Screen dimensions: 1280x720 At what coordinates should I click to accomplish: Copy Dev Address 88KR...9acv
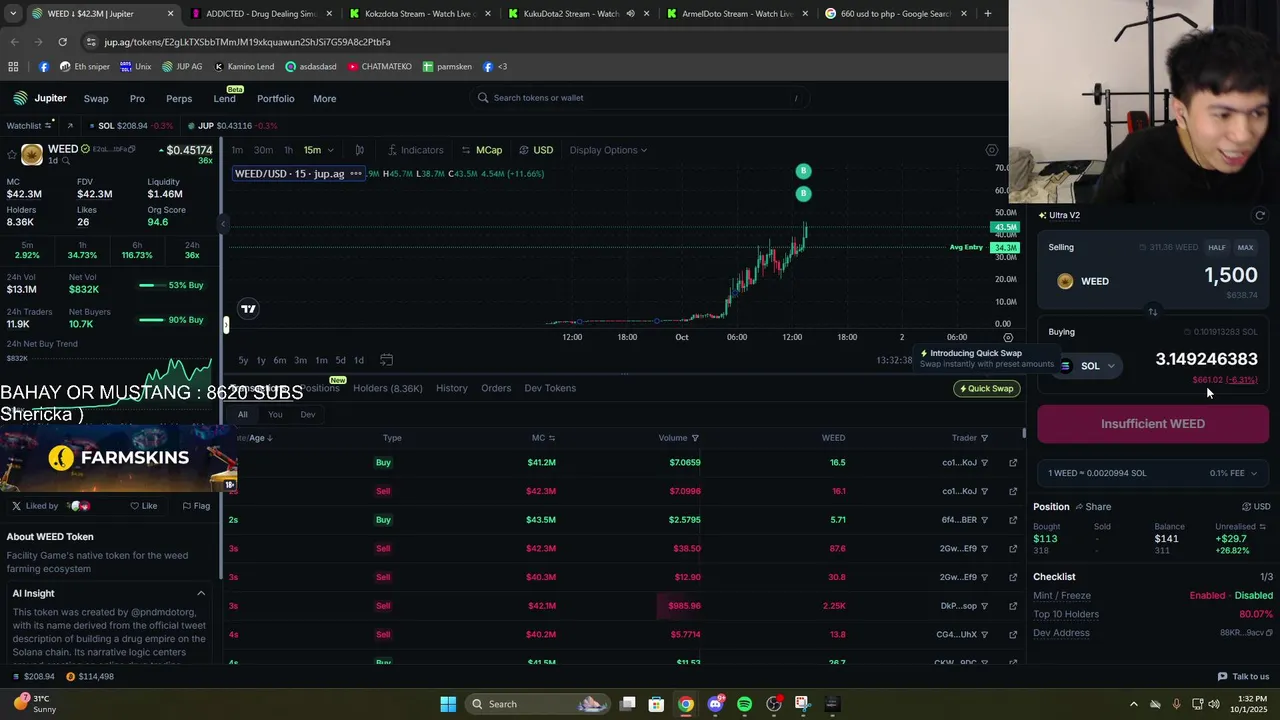click(x=1268, y=633)
